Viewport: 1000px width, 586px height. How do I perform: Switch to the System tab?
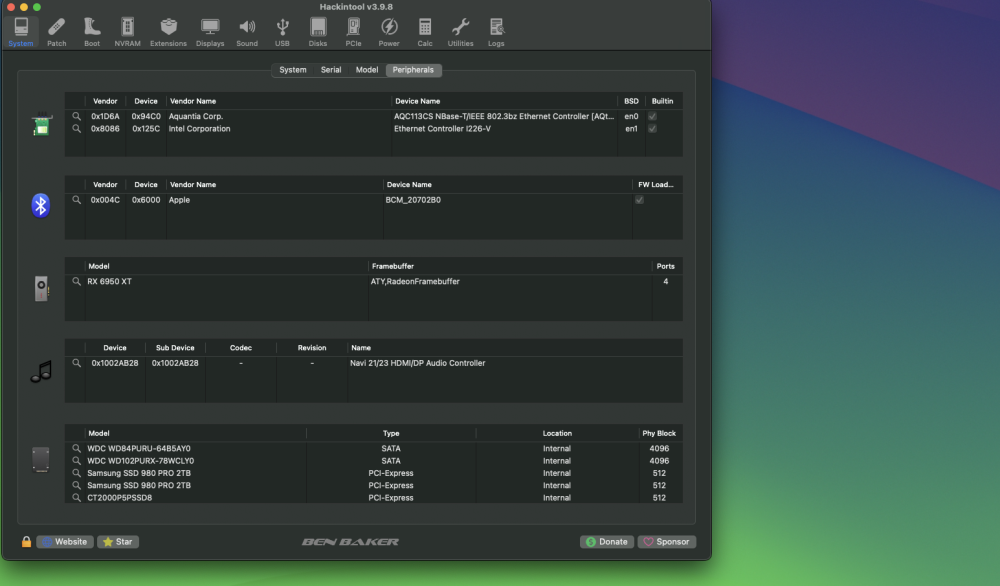point(293,70)
